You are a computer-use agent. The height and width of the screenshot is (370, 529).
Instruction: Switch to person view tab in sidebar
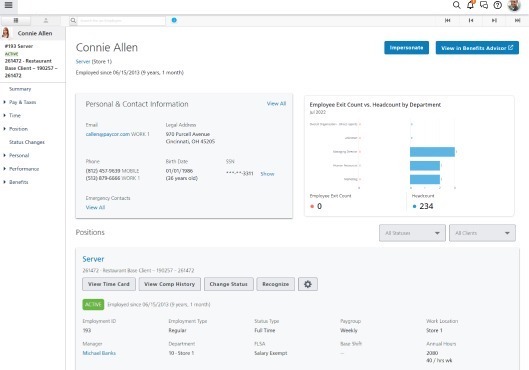tap(46, 21)
